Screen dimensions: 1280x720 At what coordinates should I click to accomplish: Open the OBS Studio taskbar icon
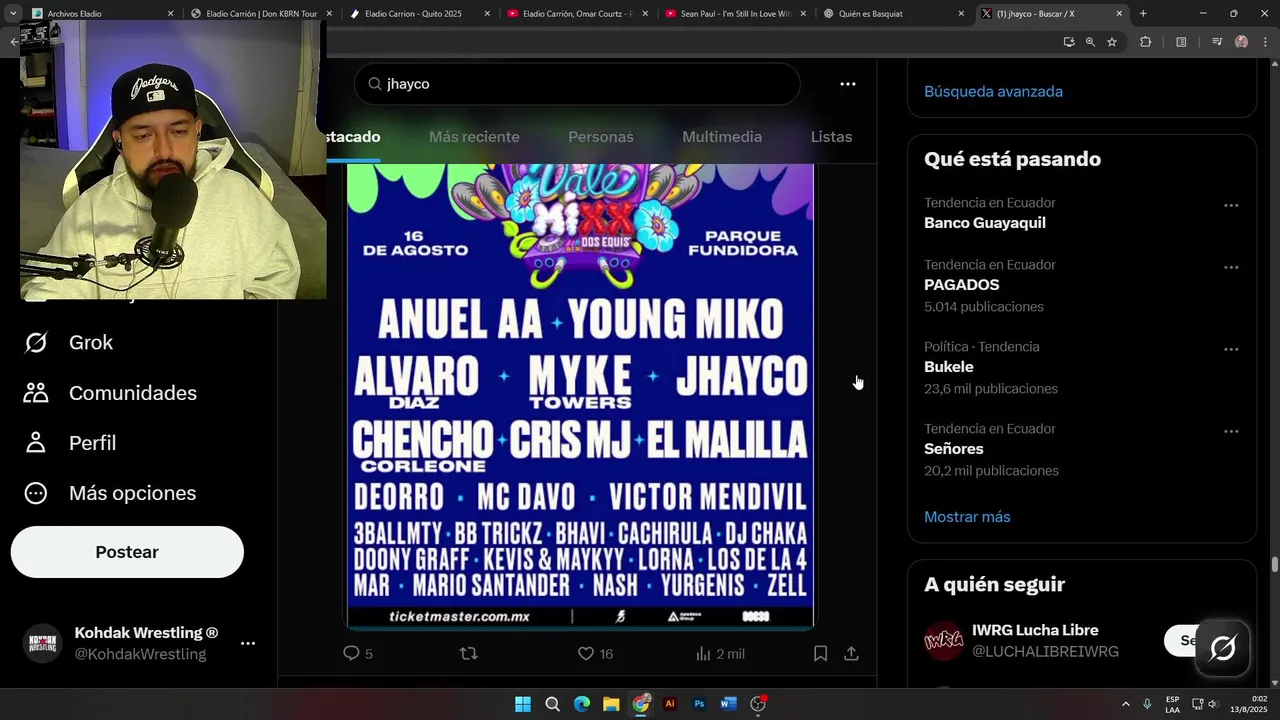click(758, 704)
